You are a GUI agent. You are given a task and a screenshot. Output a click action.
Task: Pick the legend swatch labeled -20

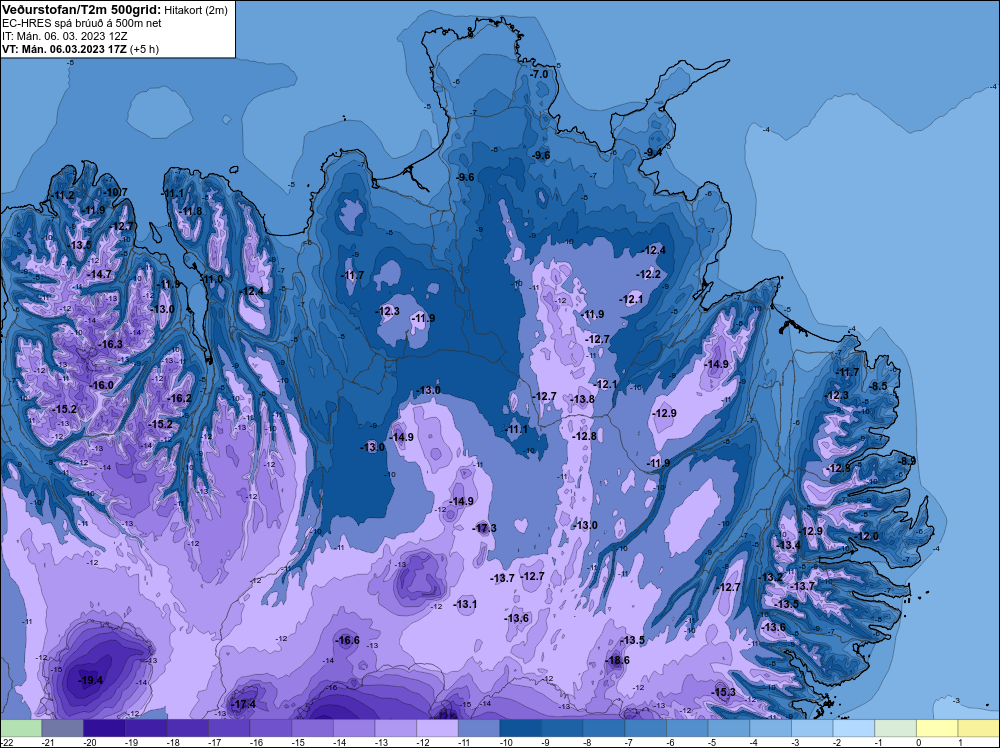point(104,728)
